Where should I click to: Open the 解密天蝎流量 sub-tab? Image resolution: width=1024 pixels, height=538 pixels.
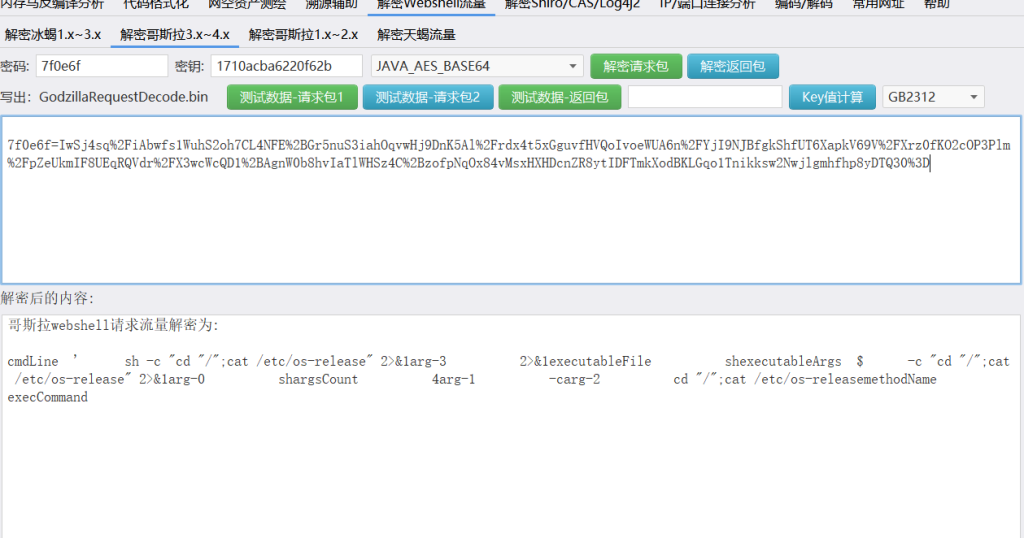[x=416, y=35]
